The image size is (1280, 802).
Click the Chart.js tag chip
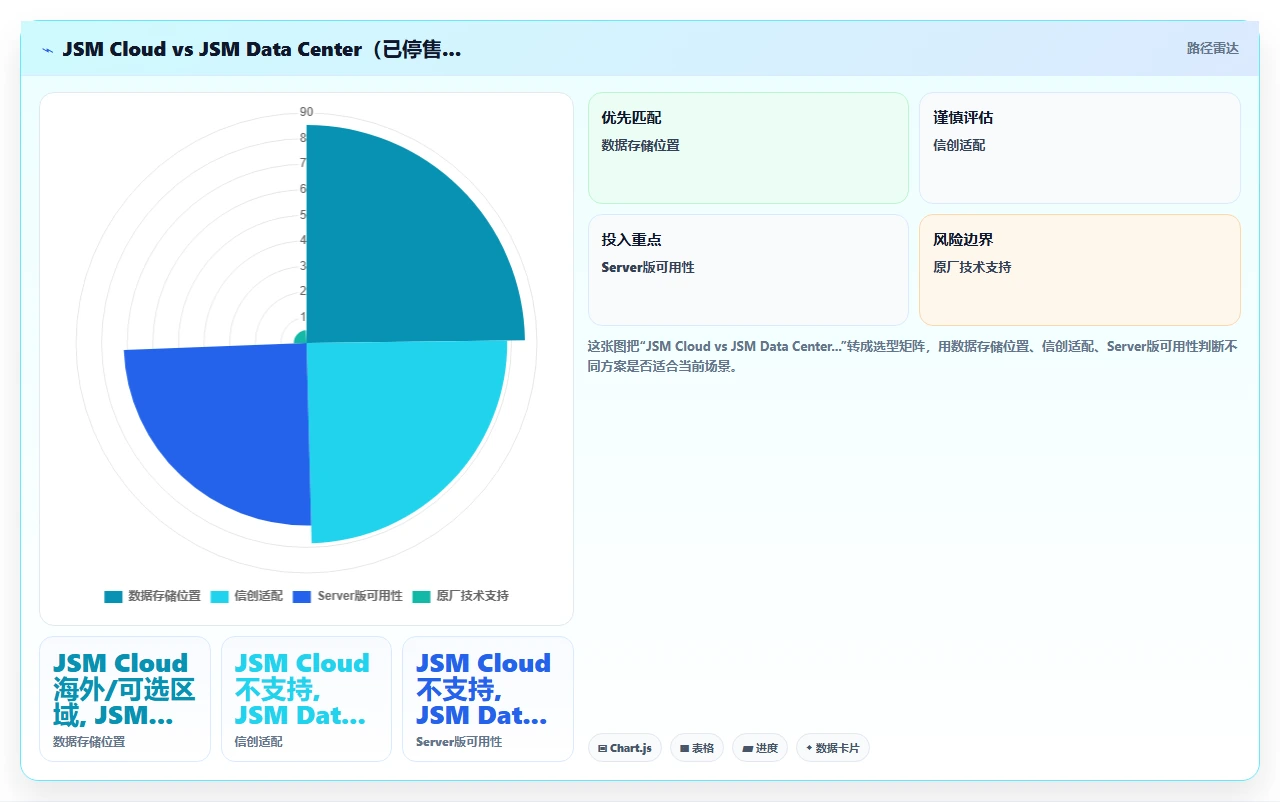click(x=625, y=748)
